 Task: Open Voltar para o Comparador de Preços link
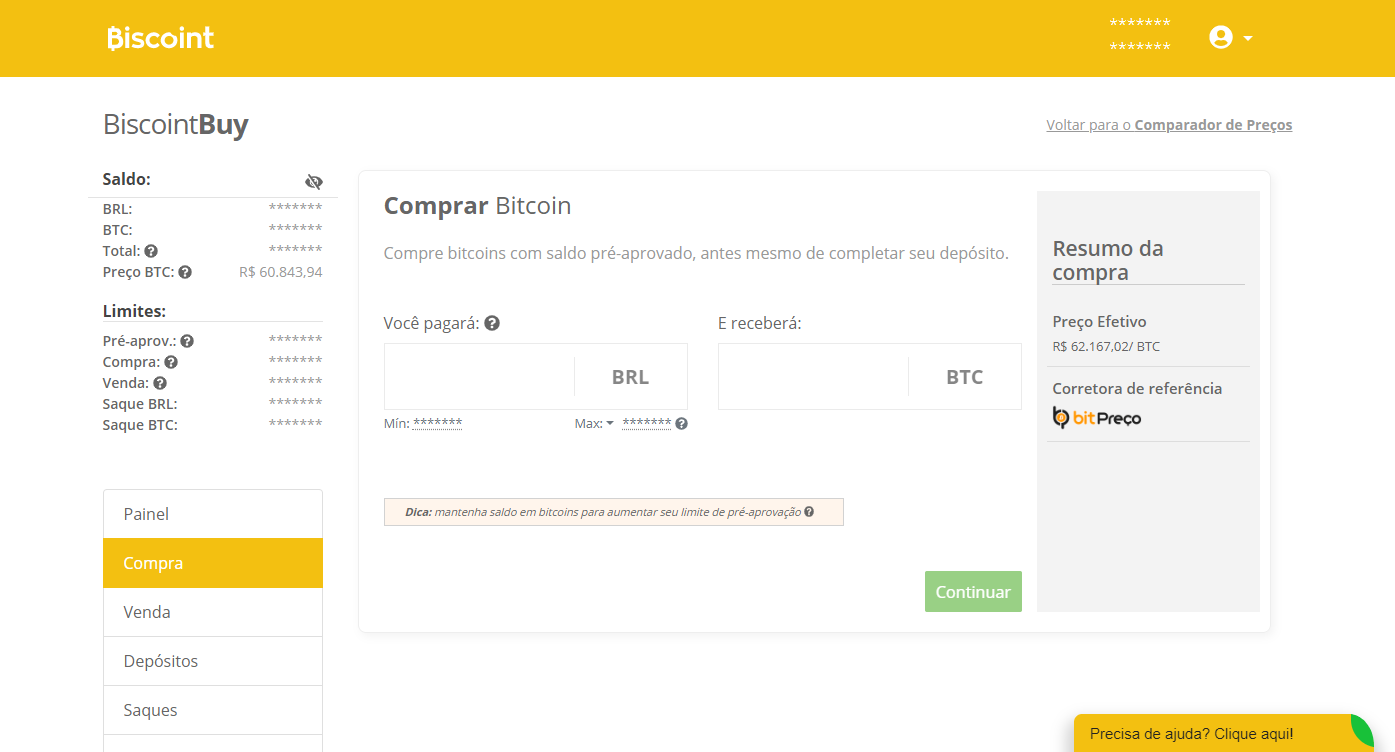tap(1169, 125)
